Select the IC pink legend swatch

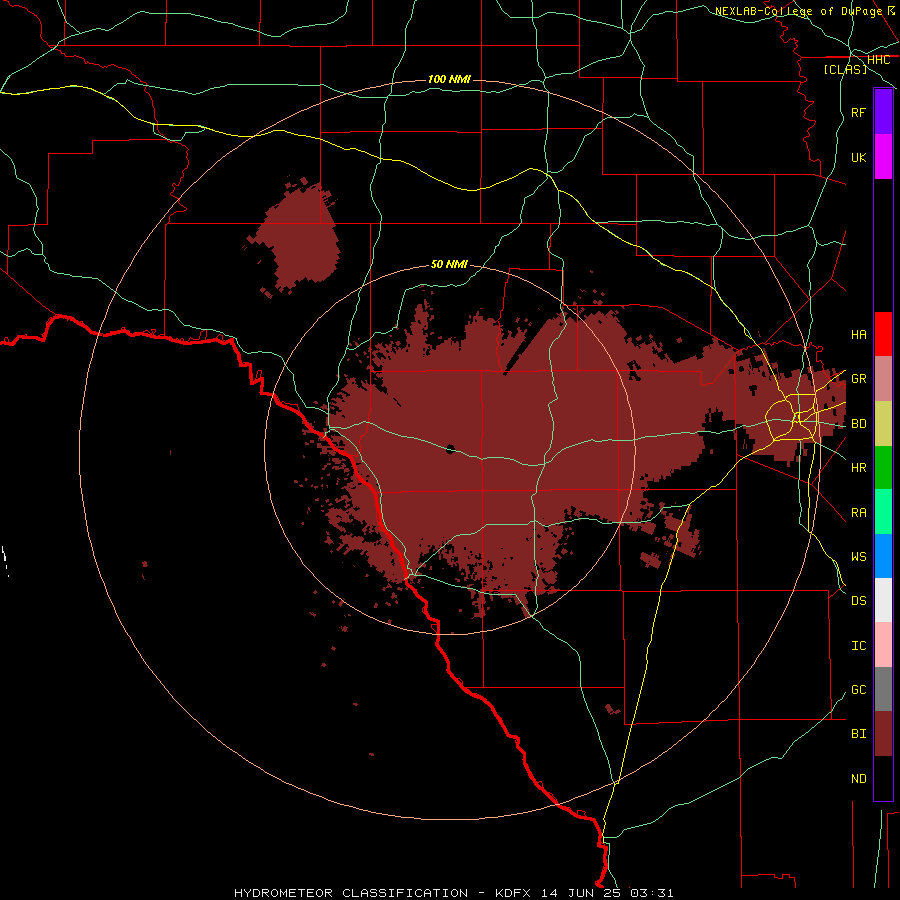[x=883, y=645]
